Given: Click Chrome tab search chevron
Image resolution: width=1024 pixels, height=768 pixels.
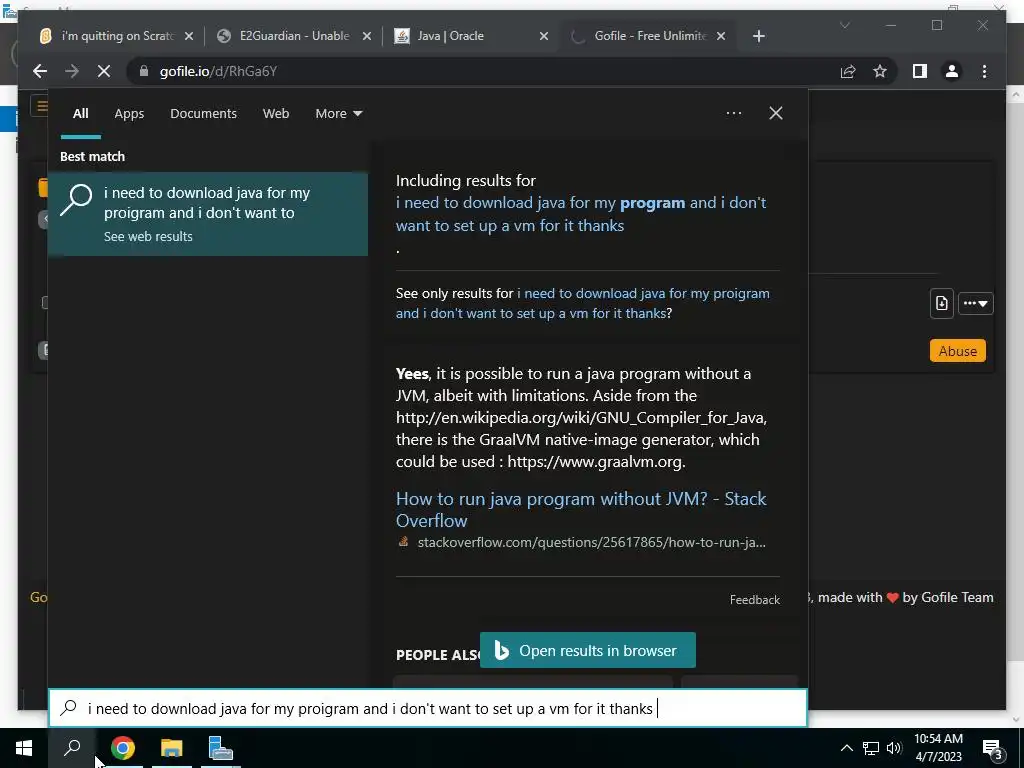Looking at the screenshot, I should coord(844,25).
